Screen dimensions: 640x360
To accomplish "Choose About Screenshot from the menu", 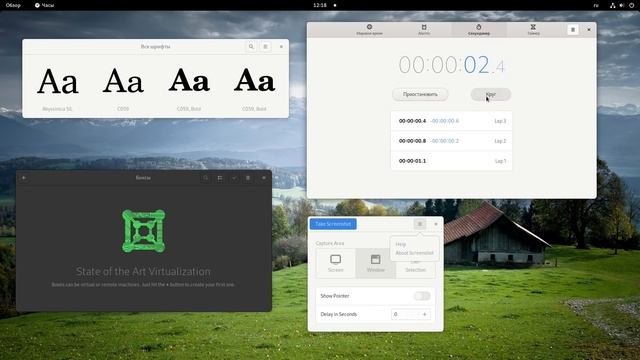I will click(414, 253).
